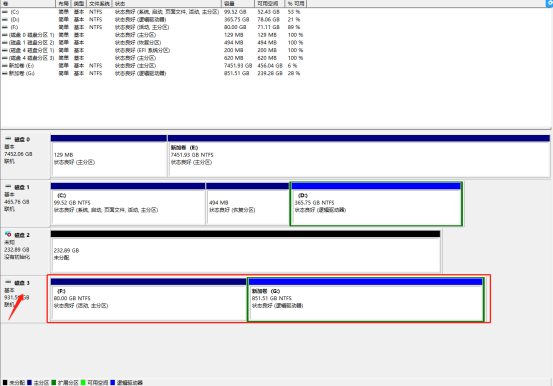This screenshot has width=553, height=386.
Task: Click the 7451.93 GB capacity cell in the list
Action: 238,66
